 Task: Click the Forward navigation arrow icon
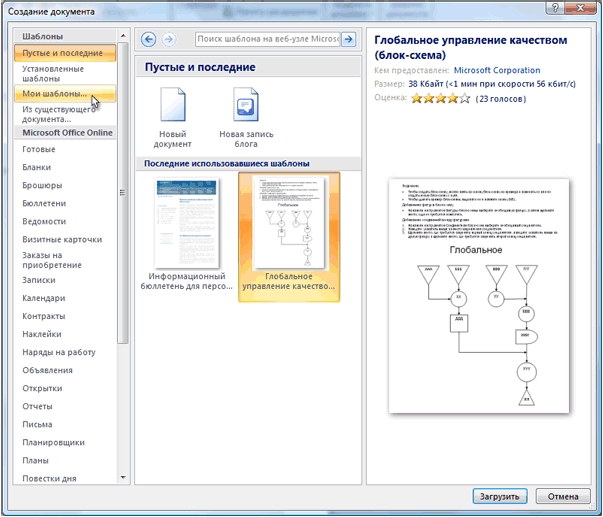point(168,39)
